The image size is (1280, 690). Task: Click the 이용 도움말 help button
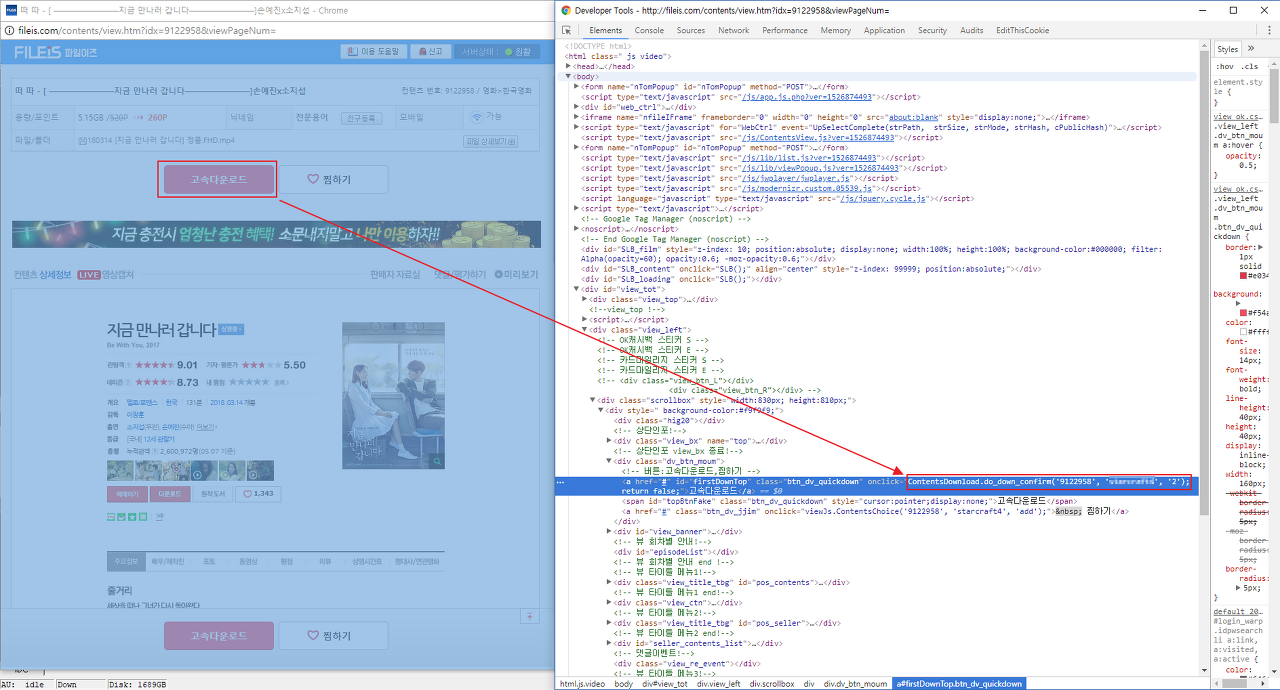376,51
